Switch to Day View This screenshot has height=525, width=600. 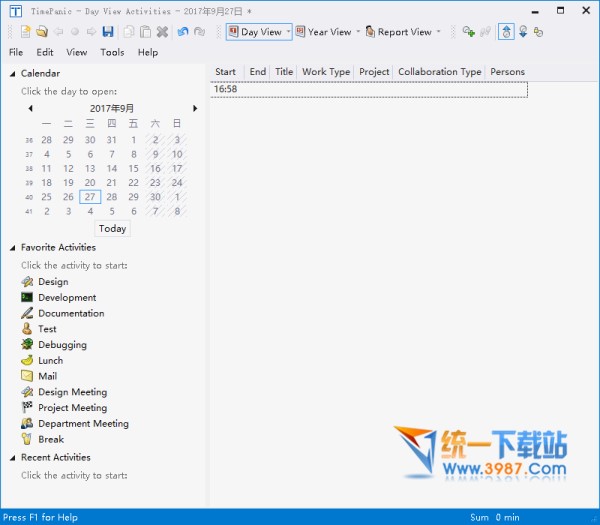[256, 32]
